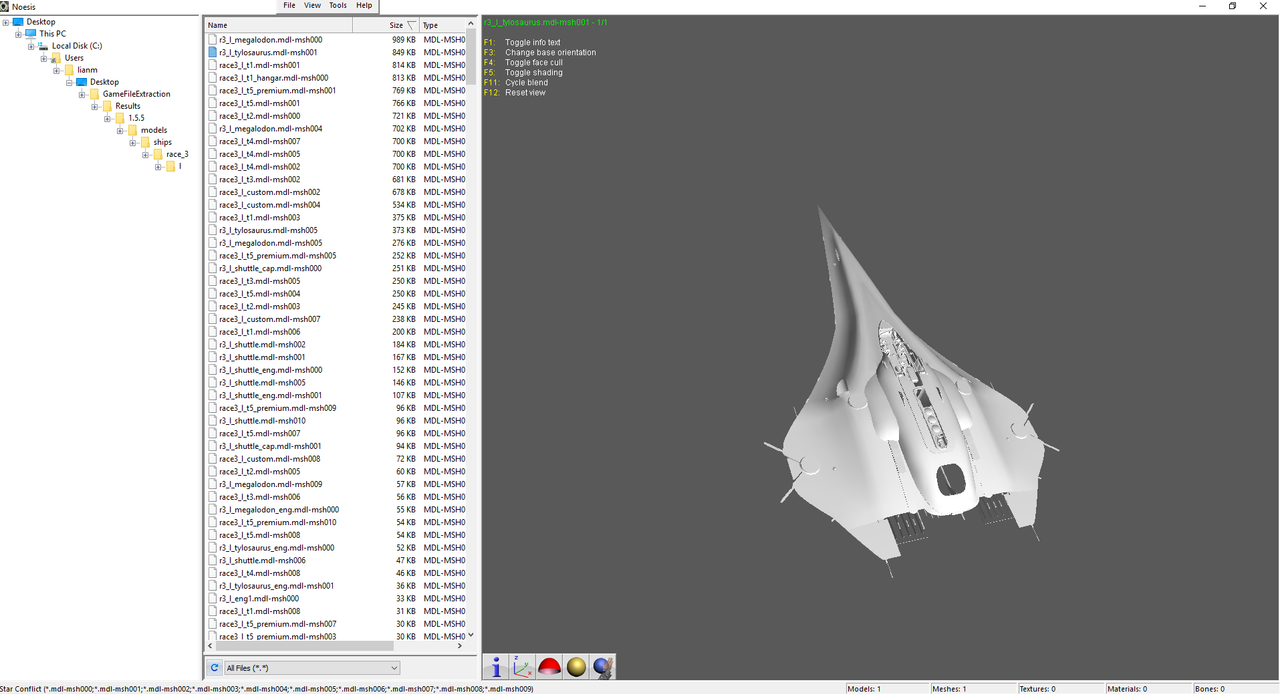The height and width of the screenshot is (694, 1280).
Task: Select file race3_l_t1.mdl-msh001
Action: [x=259, y=65]
